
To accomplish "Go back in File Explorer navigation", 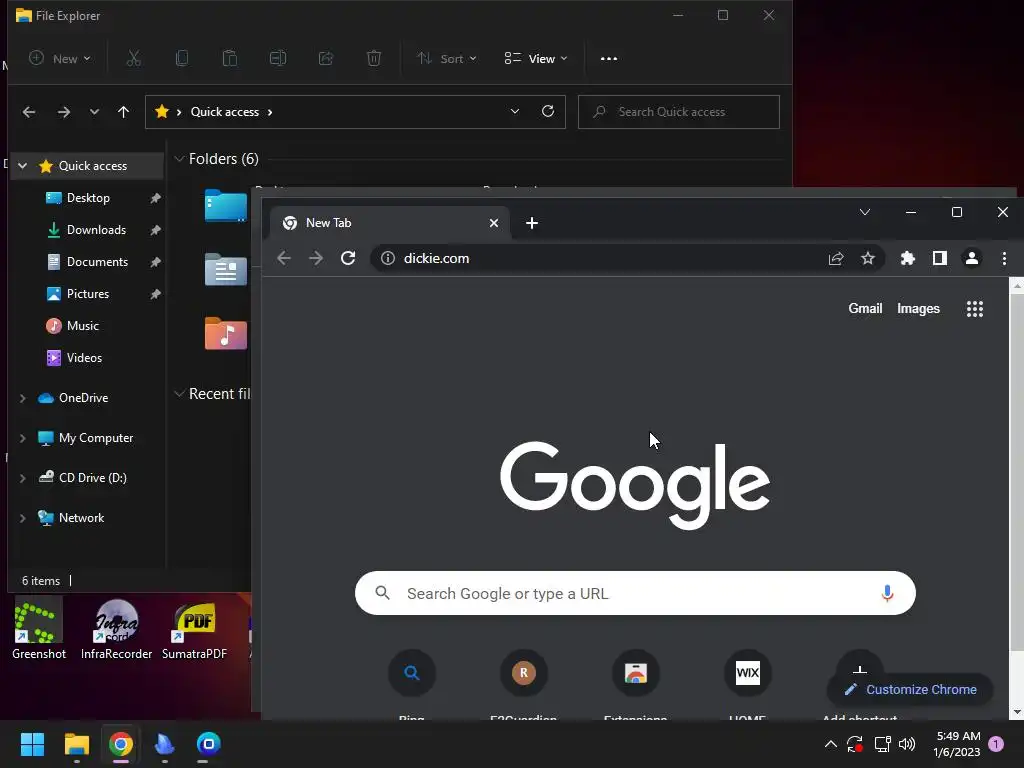I will pyautogui.click(x=29, y=112).
